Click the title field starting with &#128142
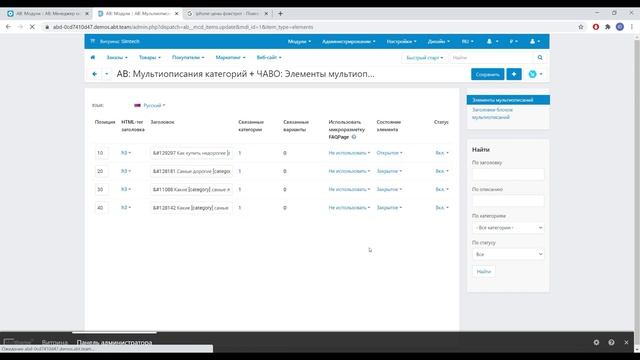The width and height of the screenshot is (640, 360). point(191,208)
